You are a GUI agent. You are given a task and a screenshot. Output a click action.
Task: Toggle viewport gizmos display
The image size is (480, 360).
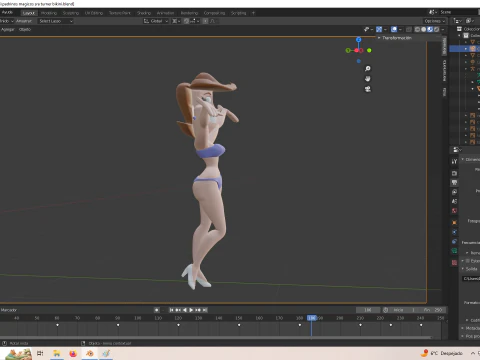[x=379, y=29]
